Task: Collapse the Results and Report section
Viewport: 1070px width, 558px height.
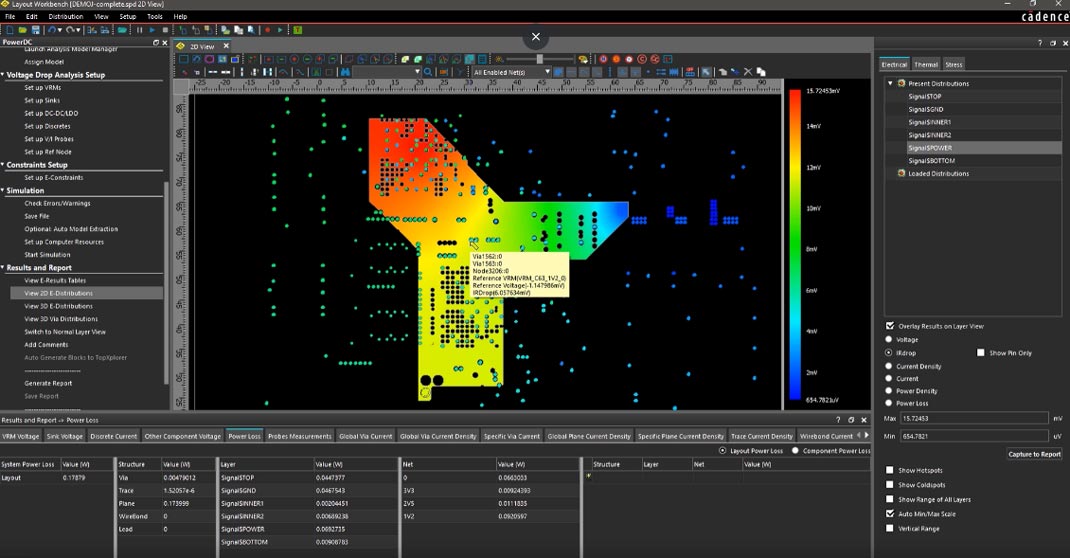Action: pyautogui.click(x=3, y=267)
